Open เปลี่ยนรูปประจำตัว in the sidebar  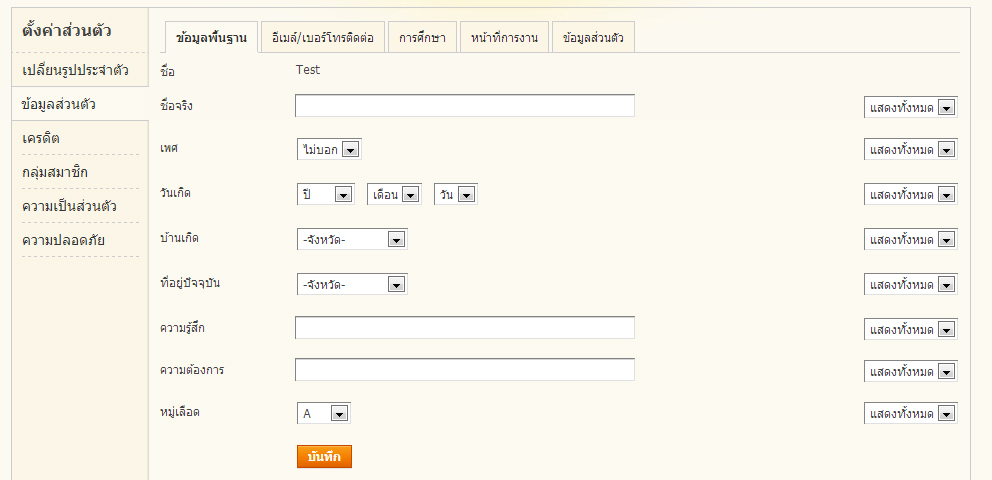pyautogui.click(x=75, y=70)
